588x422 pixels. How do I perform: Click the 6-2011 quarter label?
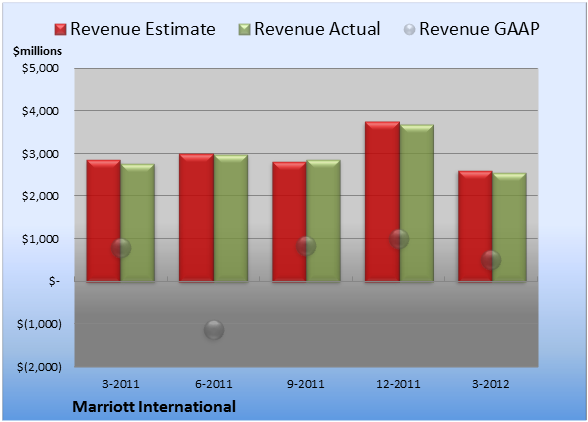pos(214,384)
